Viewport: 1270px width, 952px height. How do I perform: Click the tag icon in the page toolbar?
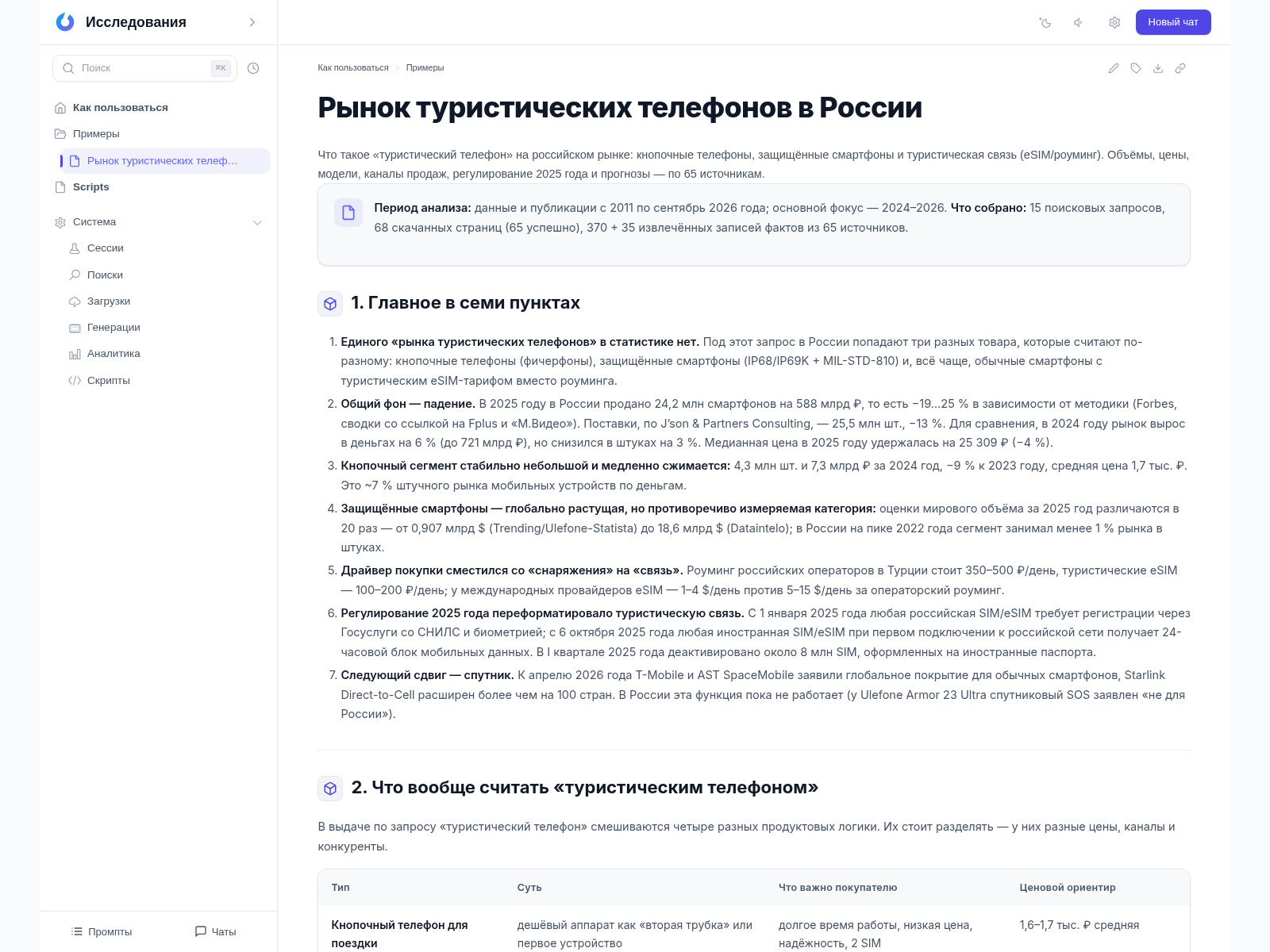1136,68
